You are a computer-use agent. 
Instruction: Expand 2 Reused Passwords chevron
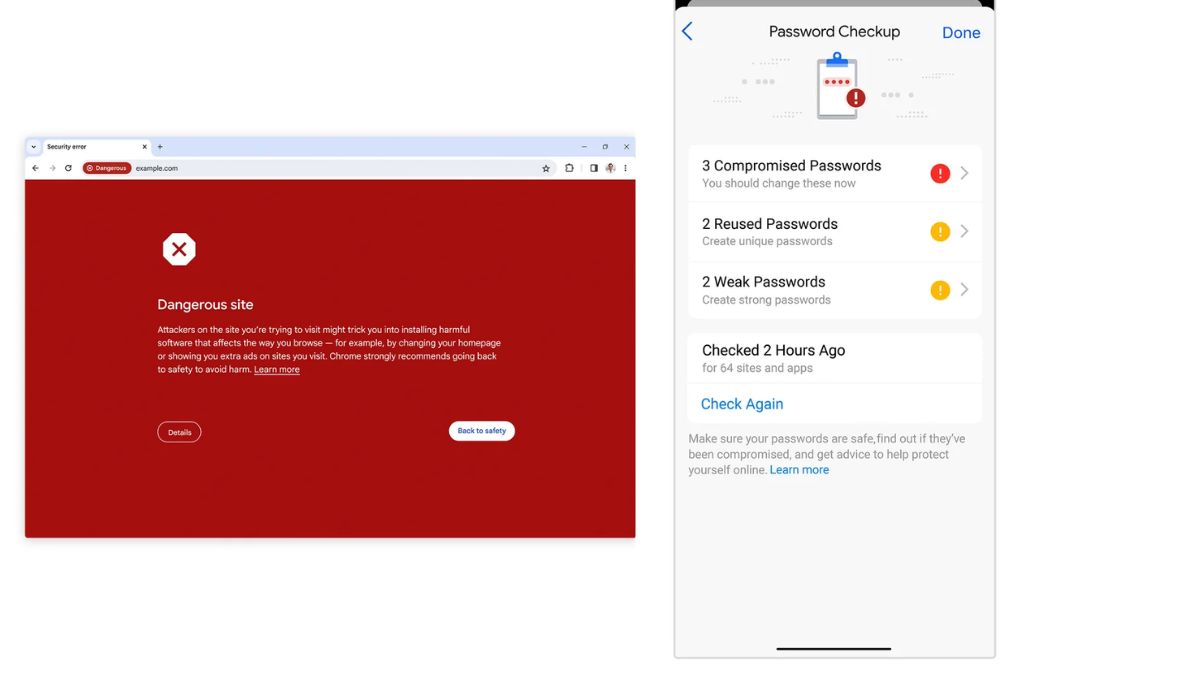(x=964, y=231)
